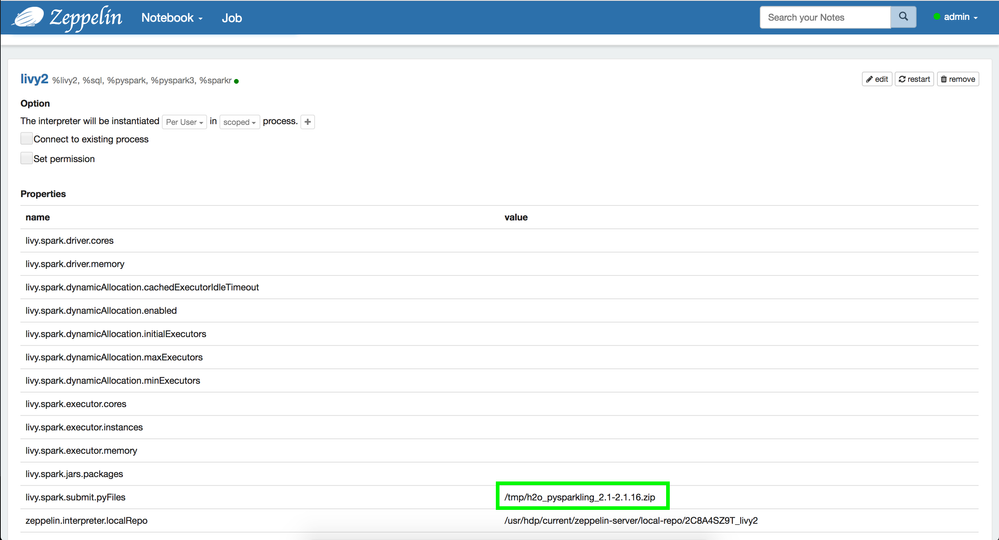999x540 pixels.
Task: Select livy.spark.executor.instances property name
Action: 84,427
